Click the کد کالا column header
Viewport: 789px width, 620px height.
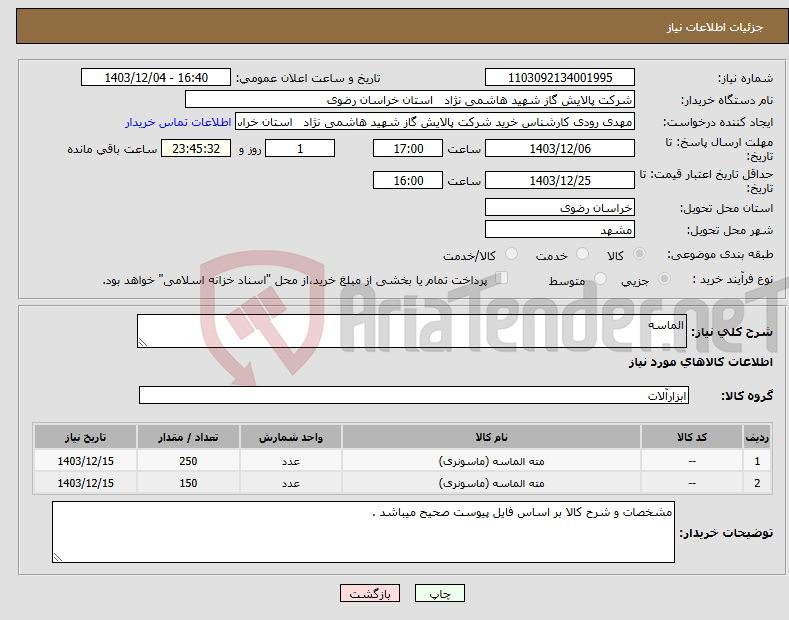pyautogui.click(x=691, y=437)
